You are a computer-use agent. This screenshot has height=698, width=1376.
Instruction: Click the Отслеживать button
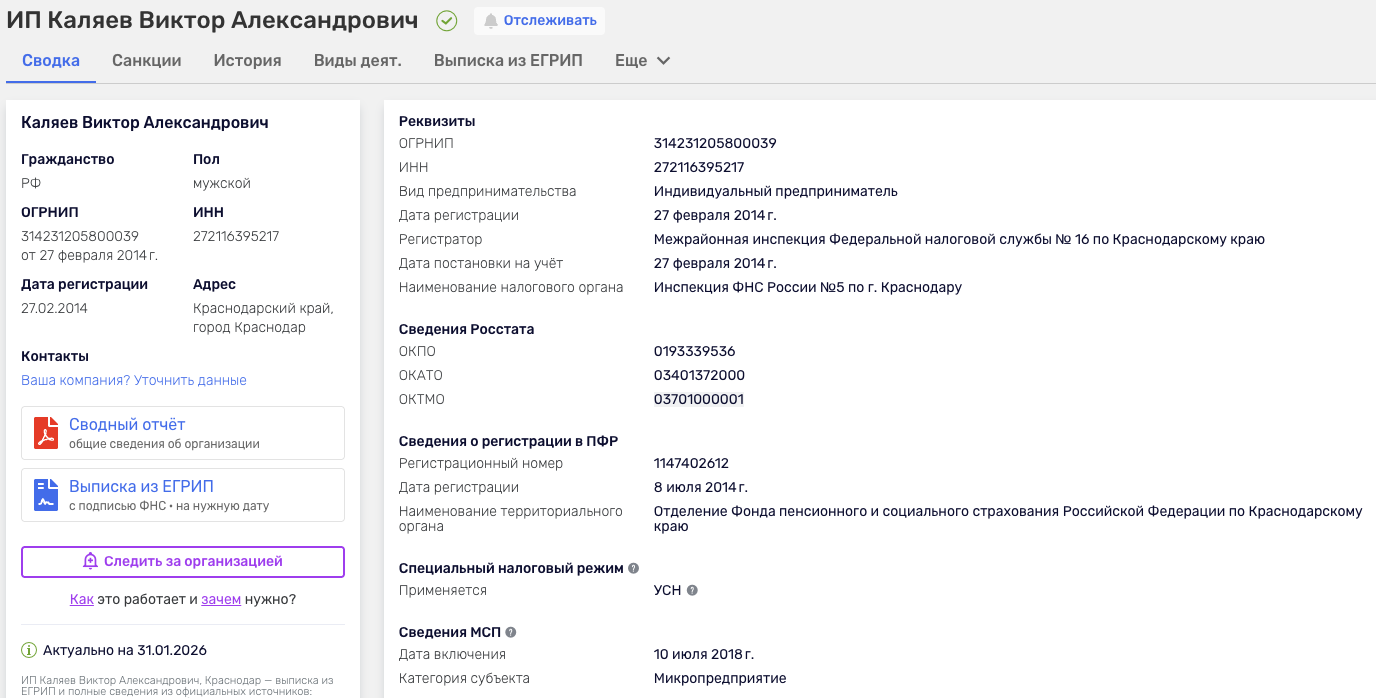pos(539,20)
